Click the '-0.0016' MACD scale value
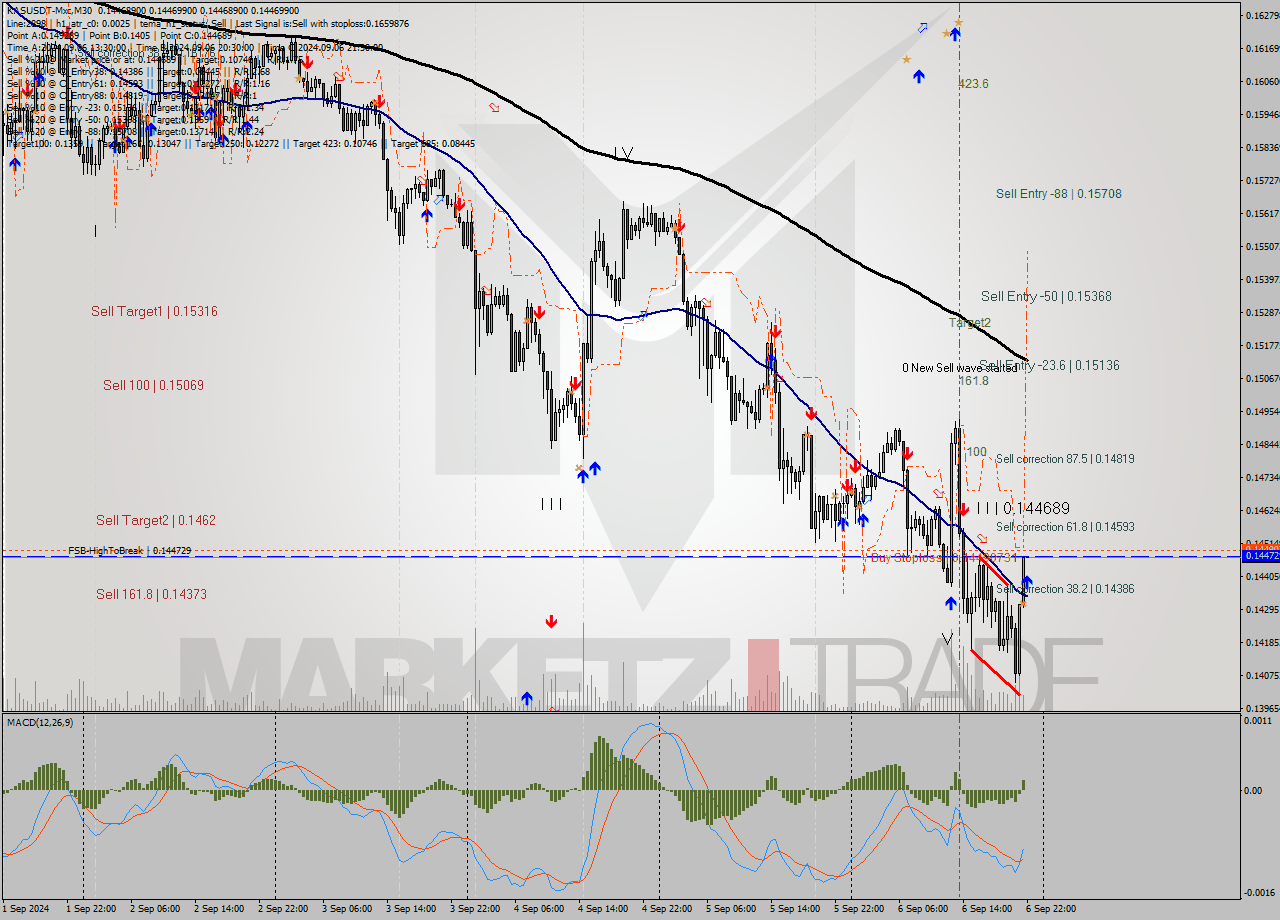1280x920 pixels. click(x=1258, y=893)
